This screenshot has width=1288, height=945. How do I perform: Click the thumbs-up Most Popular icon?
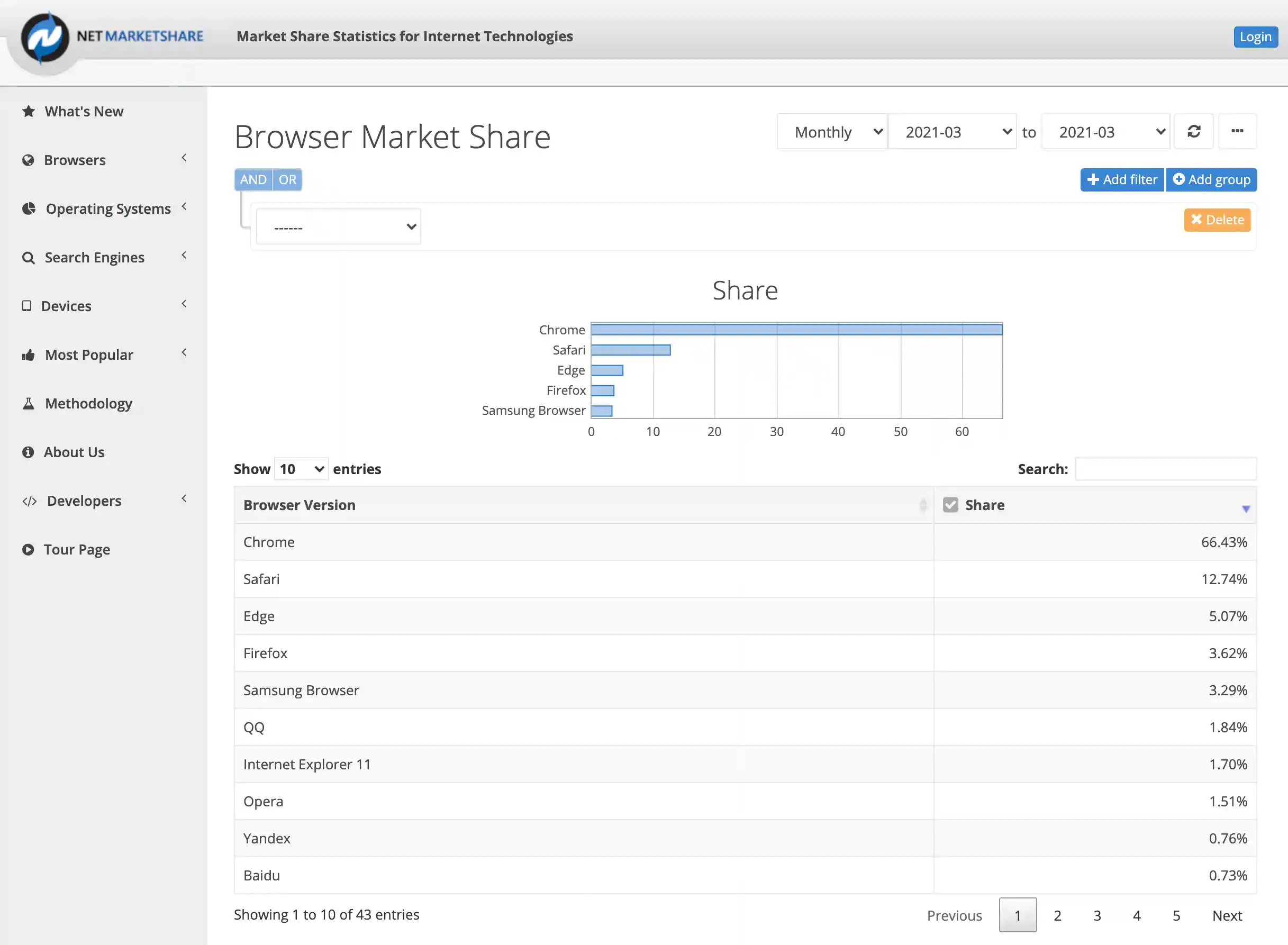pyautogui.click(x=29, y=355)
